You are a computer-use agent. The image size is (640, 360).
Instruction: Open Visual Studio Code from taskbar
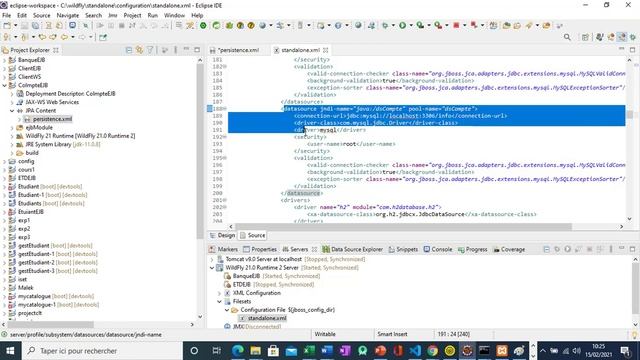click(x=415, y=351)
